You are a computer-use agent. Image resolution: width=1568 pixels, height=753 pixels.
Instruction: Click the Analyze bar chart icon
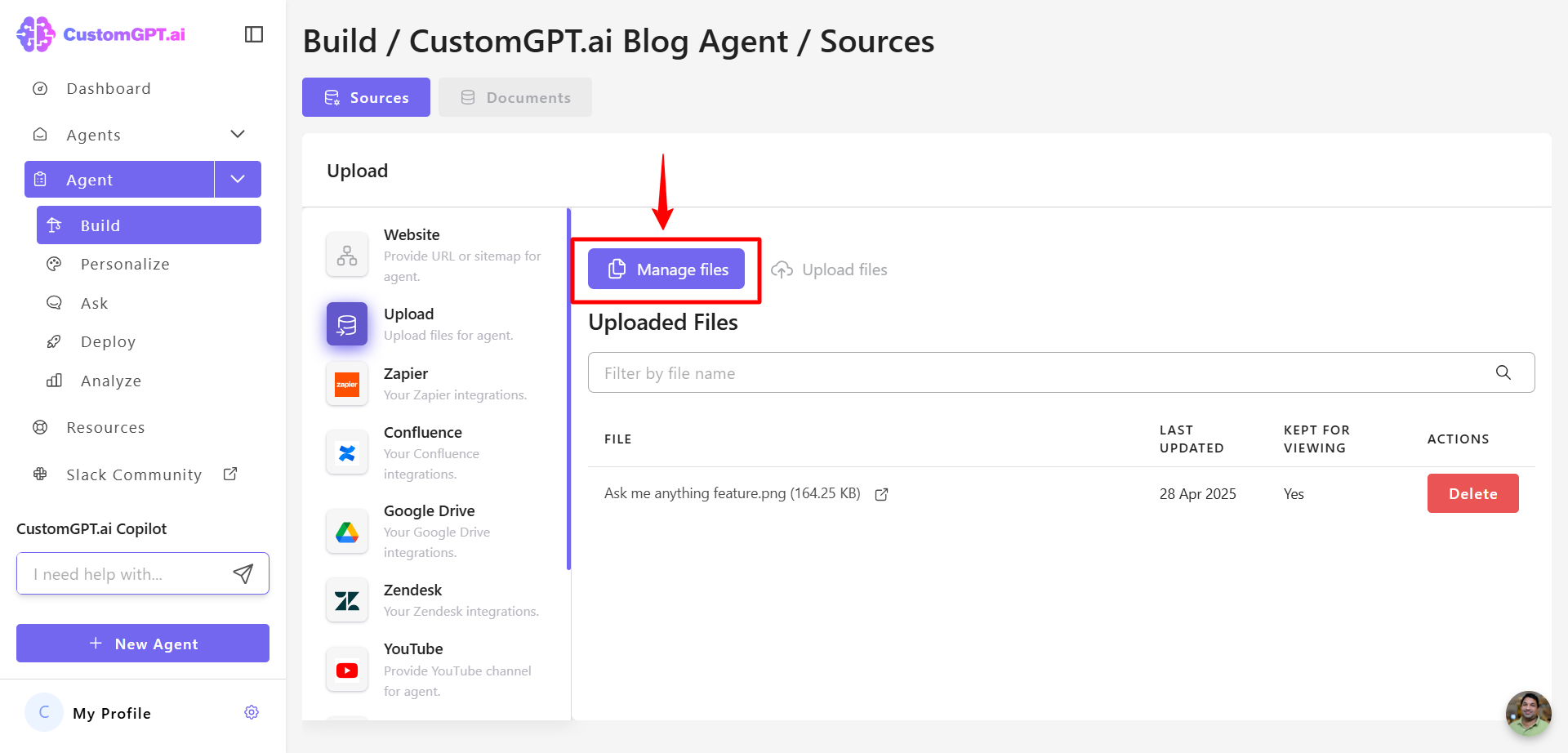click(54, 381)
